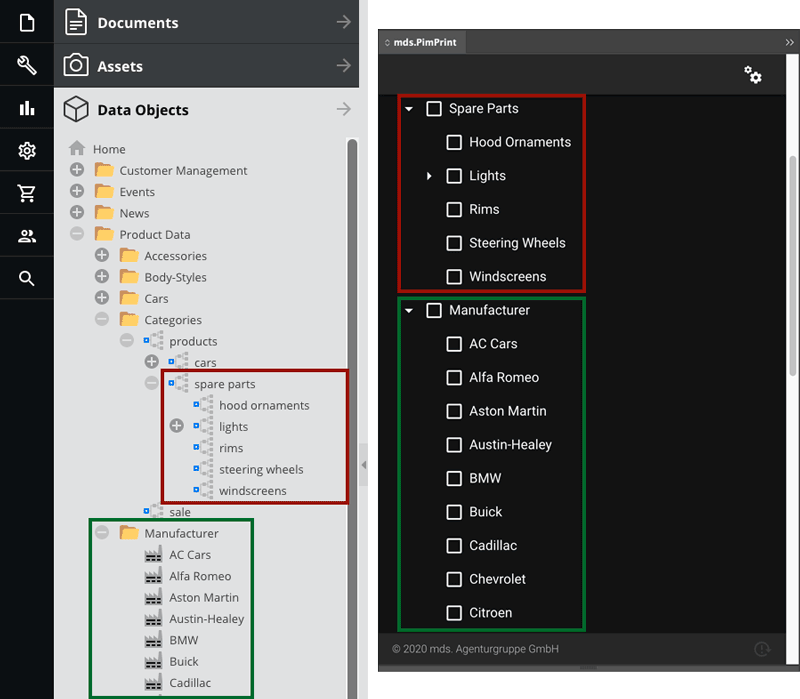Click the hood ornaments category icon

(203, 405)
